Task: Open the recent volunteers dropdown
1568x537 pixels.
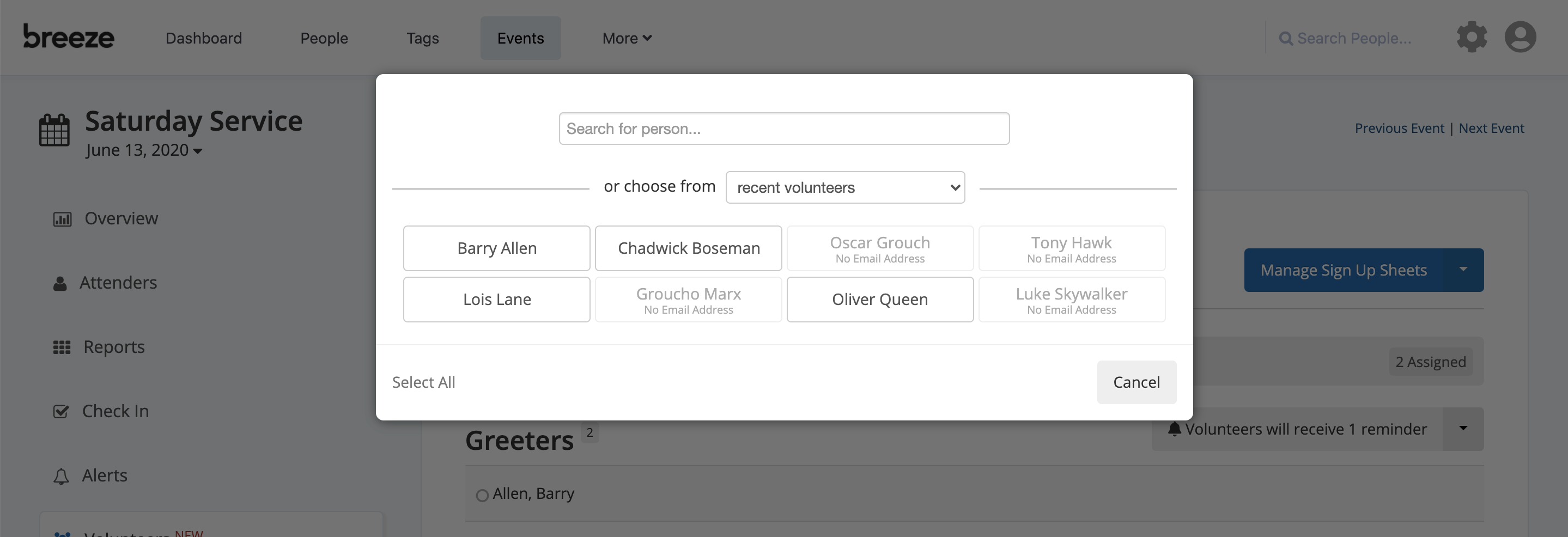Action: pos(845,187)
